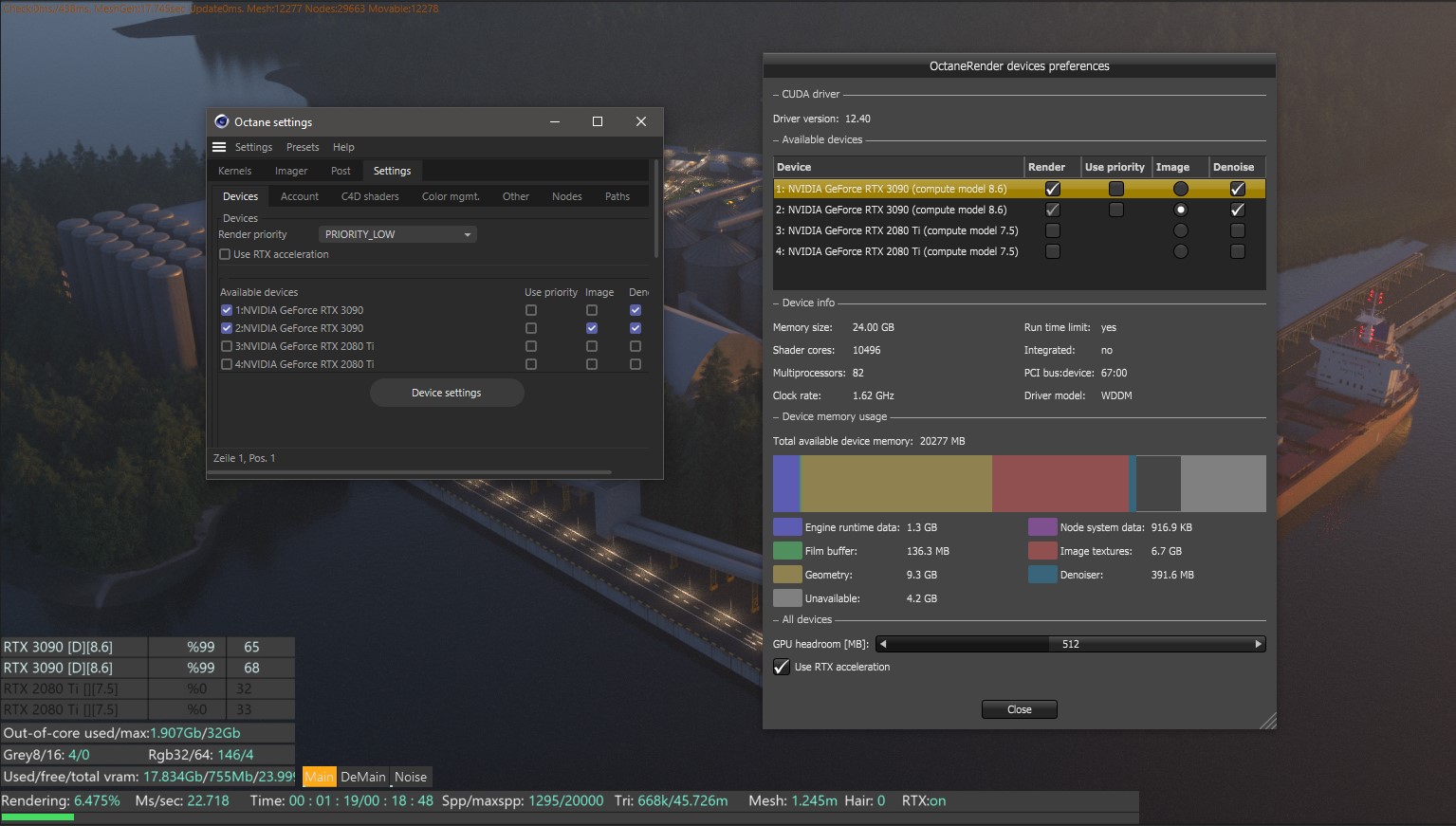Toggle Denoise checkbox for device 2 in devices preferences
1456x826 pixels.
click(1238, 210)
